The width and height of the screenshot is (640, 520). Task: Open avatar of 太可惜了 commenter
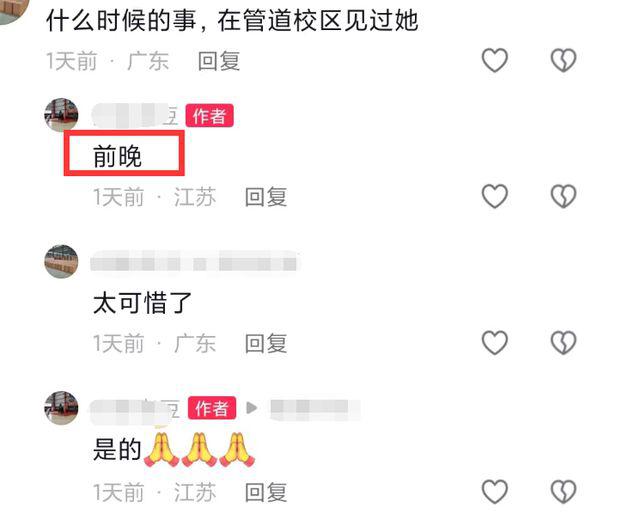(x=61, y=262)
